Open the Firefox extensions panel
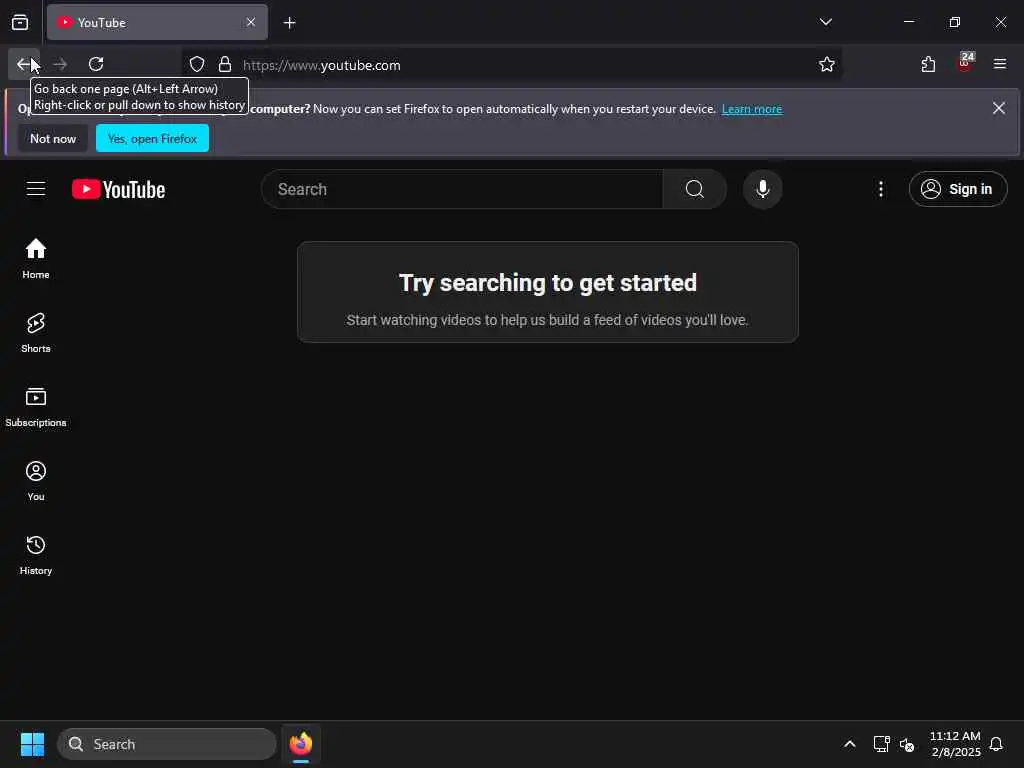 click(x=928, y=64)
